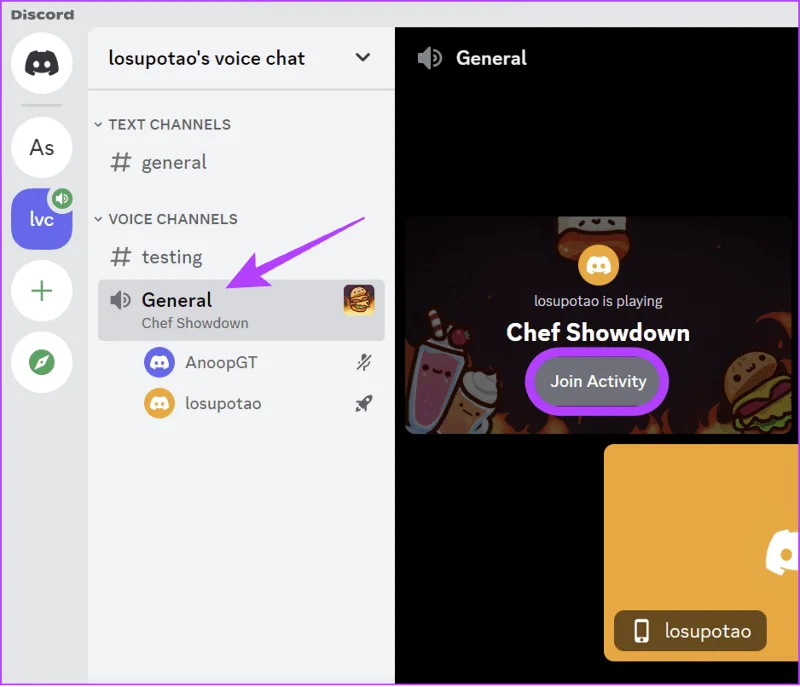
Task: Click the Add a Server plus icon
Action: click(41, 291)
